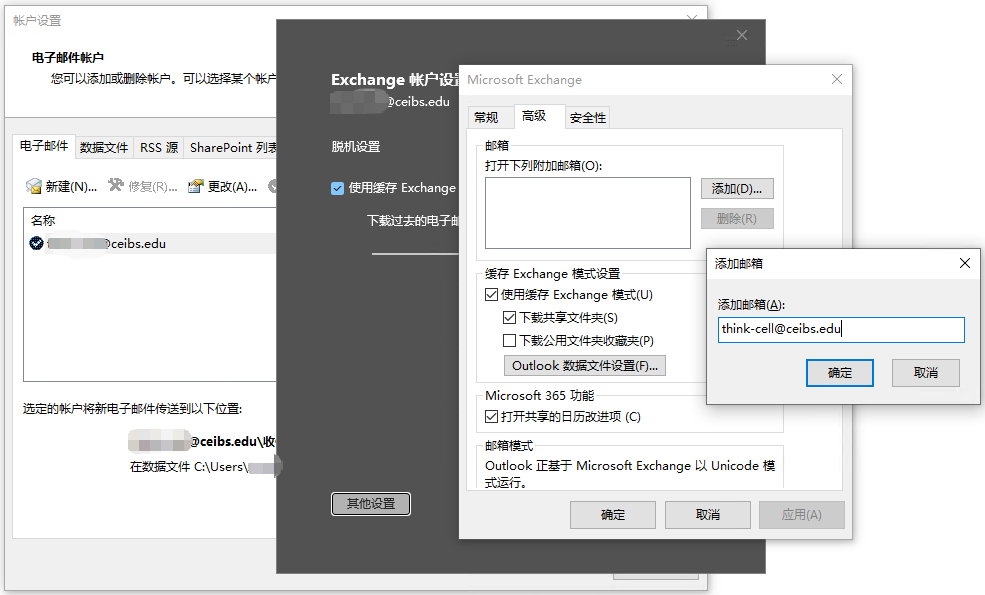Switch to the 安全性 tab
The width and height of the screenshot is (985, 595).
587,117
